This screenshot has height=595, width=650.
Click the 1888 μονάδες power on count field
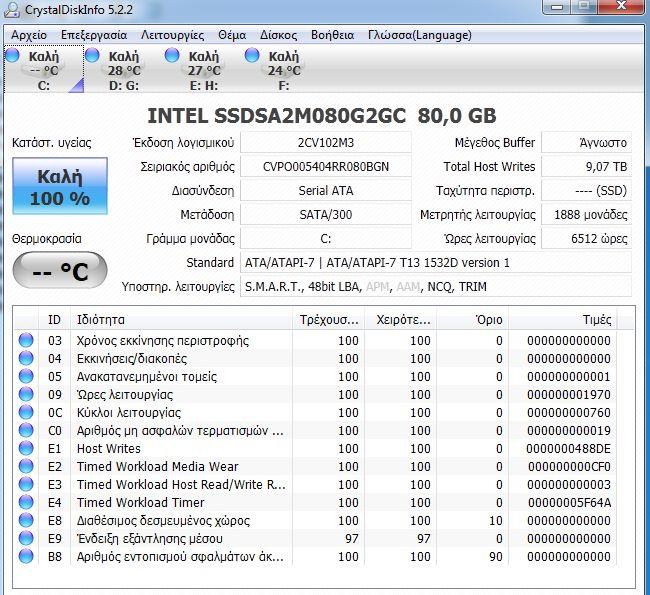587,214
